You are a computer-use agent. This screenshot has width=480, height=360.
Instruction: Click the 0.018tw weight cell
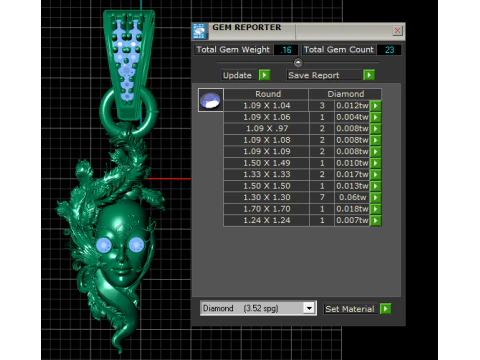point(352,209)
